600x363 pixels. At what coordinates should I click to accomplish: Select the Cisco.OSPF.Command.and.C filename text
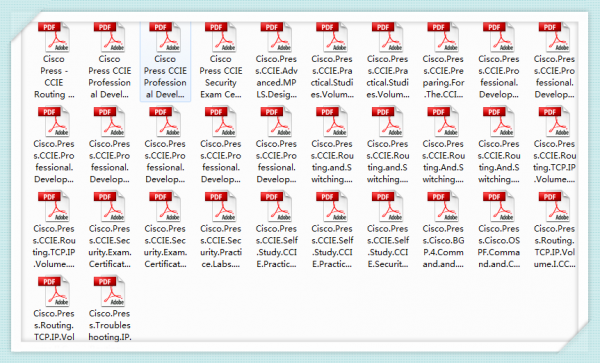coord(499,246)
